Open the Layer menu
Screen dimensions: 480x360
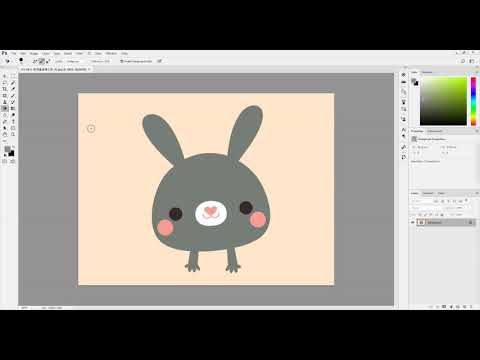coord(46,53)
